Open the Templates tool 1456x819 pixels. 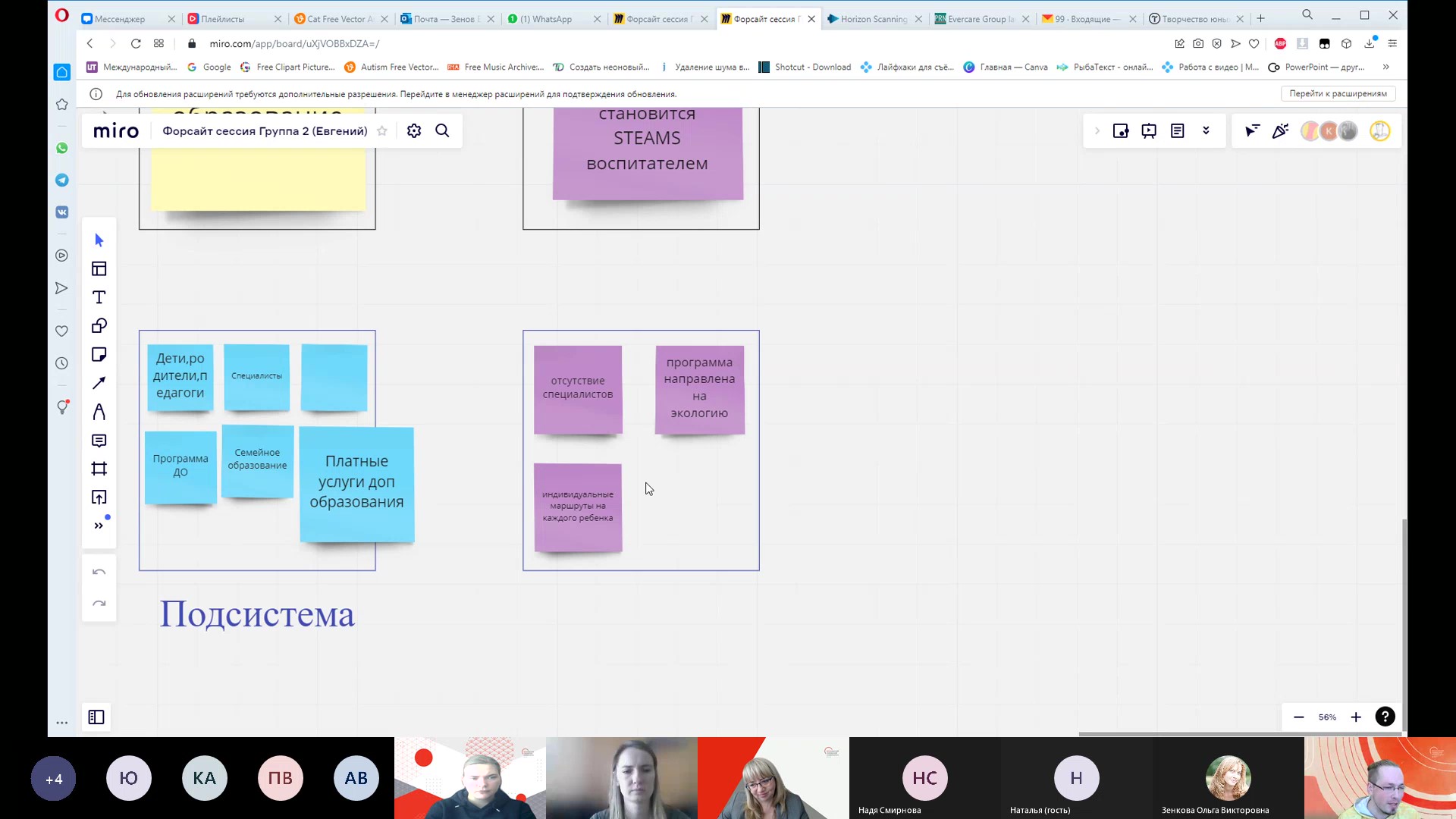point(99,269)
